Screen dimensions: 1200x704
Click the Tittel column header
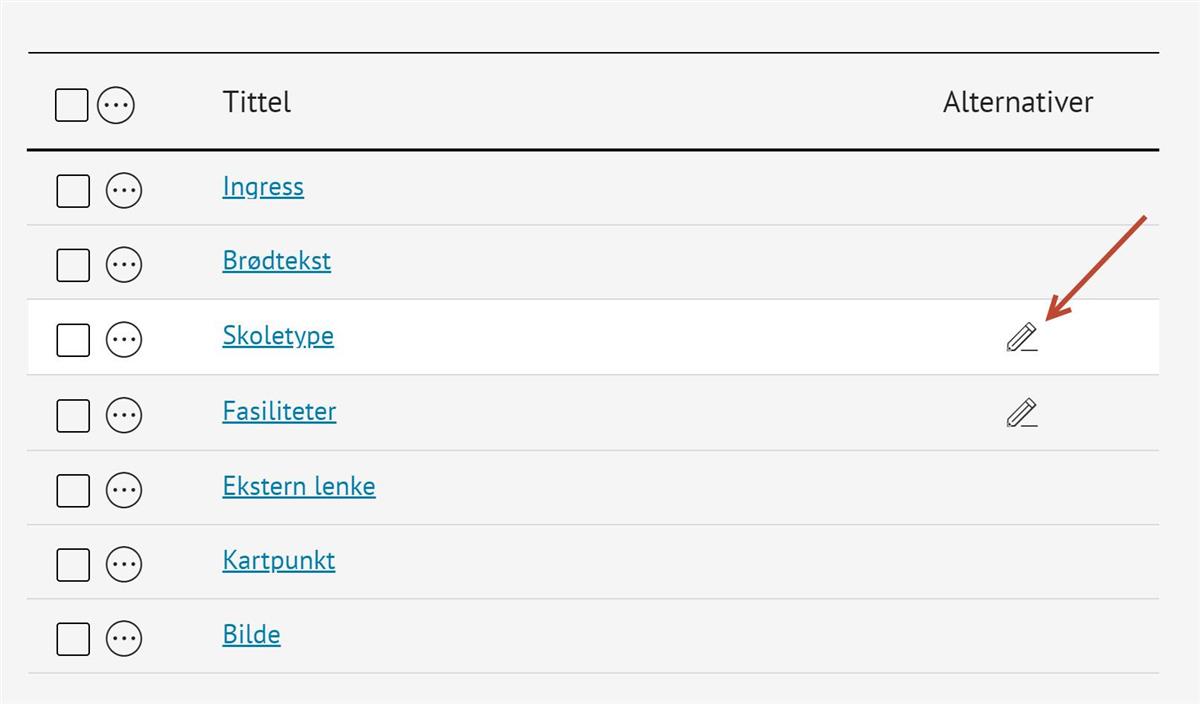point(257,102)
